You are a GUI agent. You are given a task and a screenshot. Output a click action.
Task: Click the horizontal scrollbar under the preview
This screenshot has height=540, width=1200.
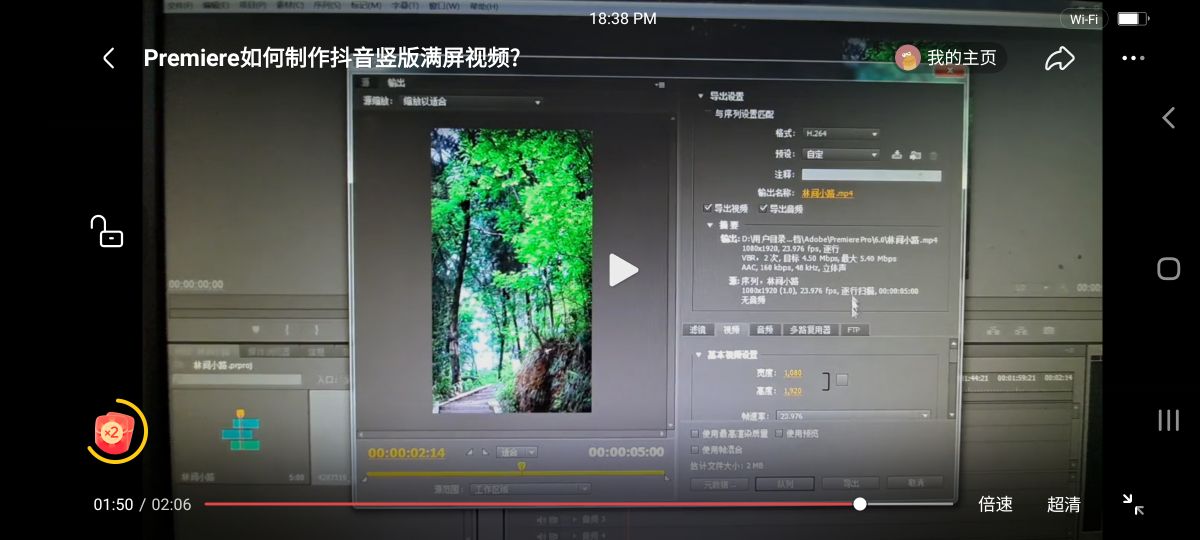[511, 434]
